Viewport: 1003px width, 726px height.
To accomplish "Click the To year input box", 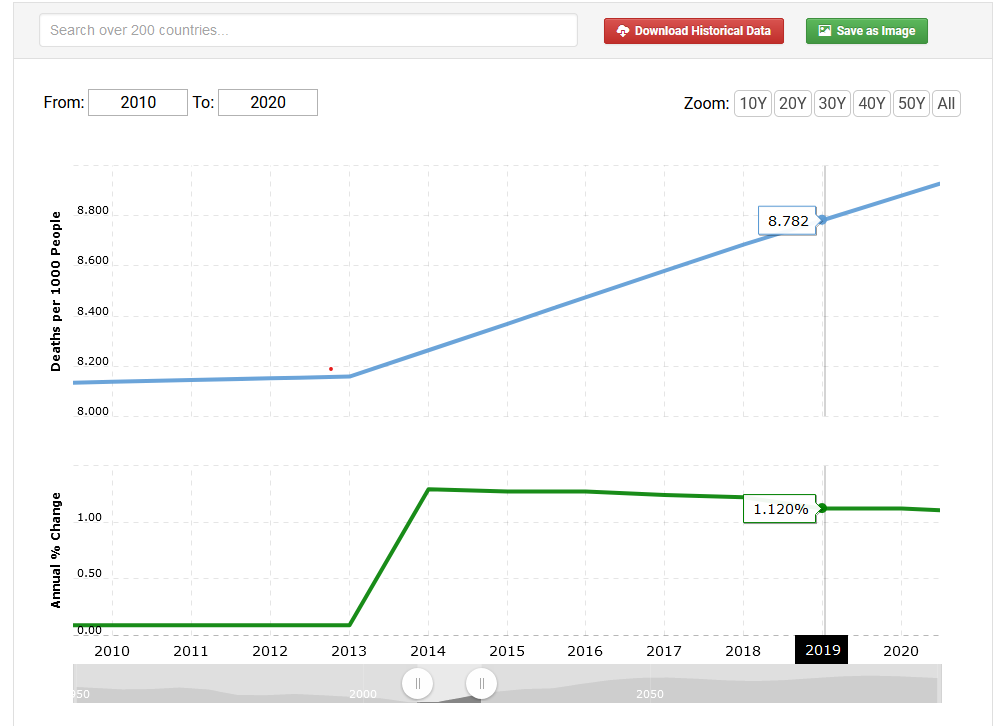I will tap(268, 102).
